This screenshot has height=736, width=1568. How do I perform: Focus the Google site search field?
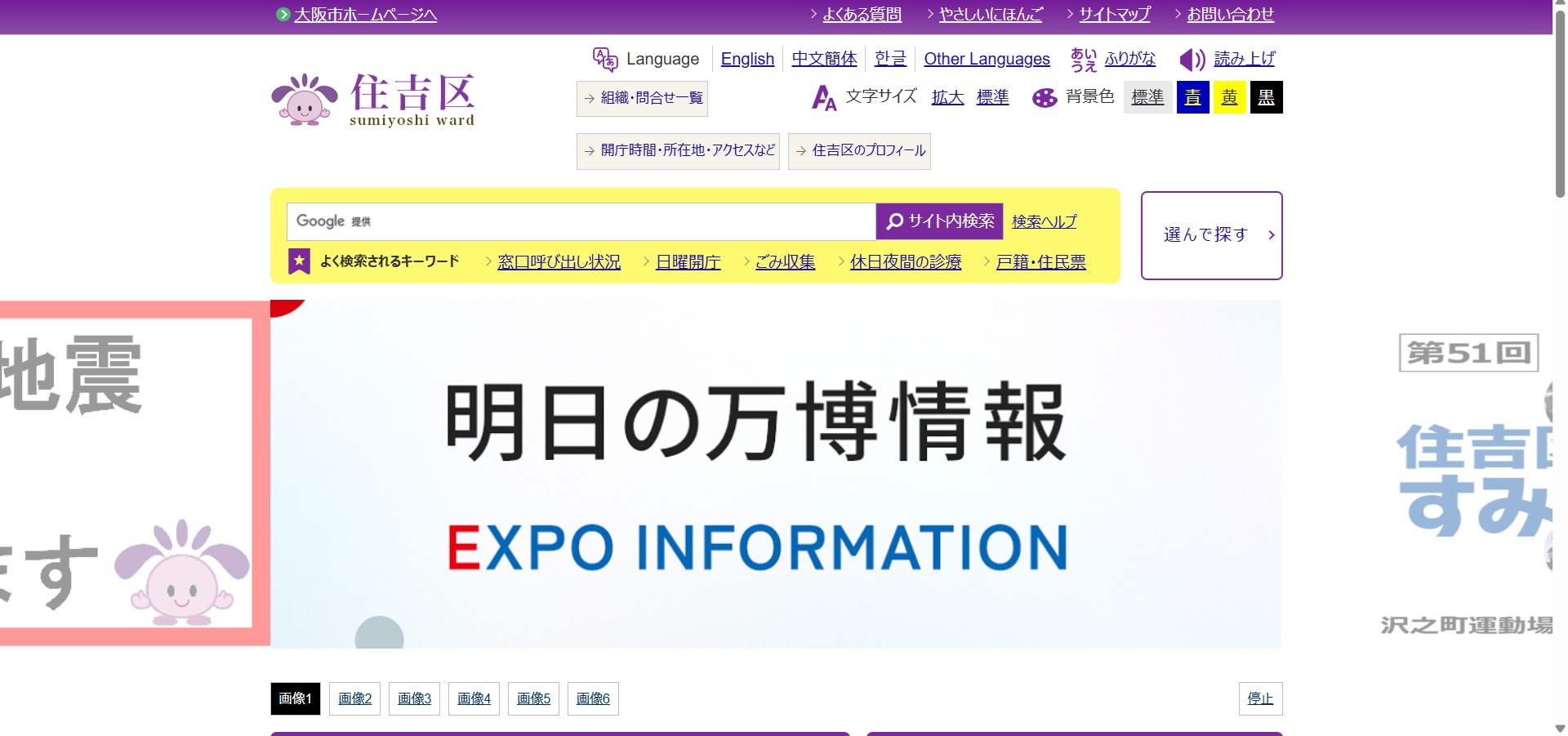(x=581, y=221)
